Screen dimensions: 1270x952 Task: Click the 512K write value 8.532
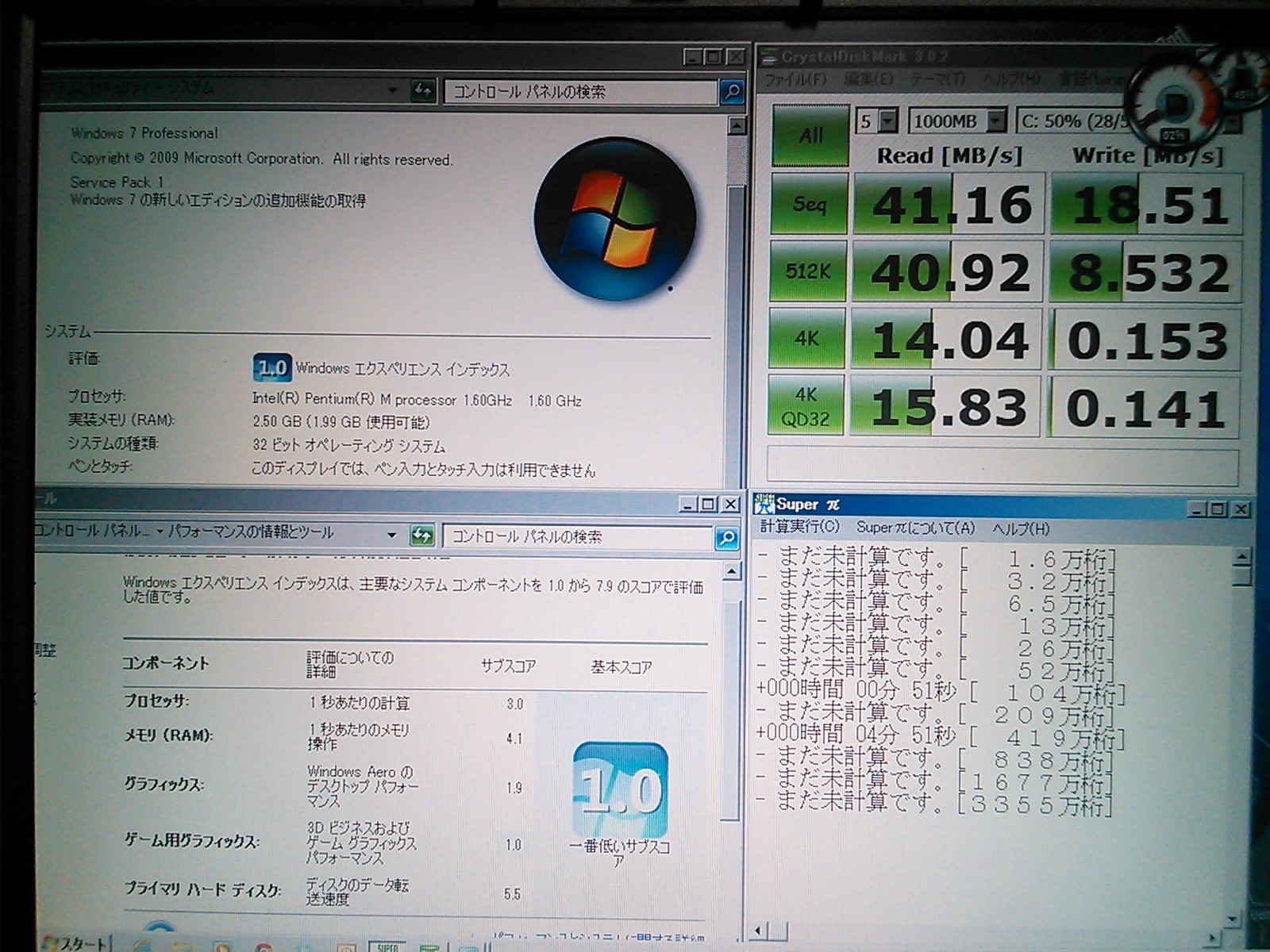tap(1146, 272)
